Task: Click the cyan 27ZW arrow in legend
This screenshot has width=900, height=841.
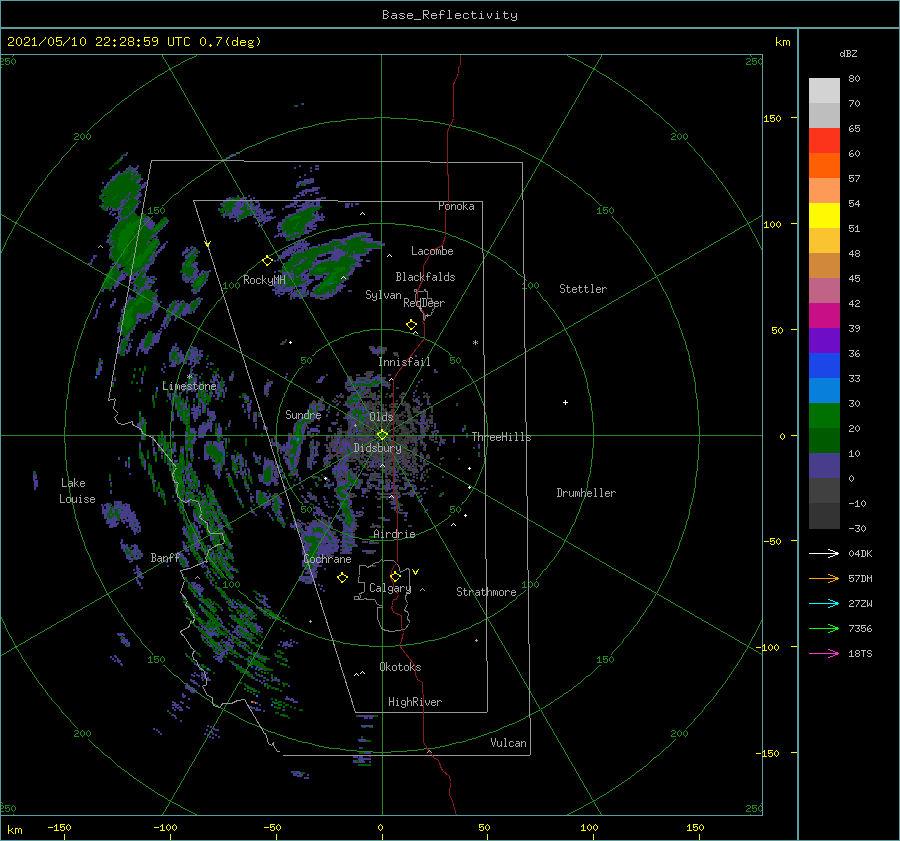Action: 824,603
